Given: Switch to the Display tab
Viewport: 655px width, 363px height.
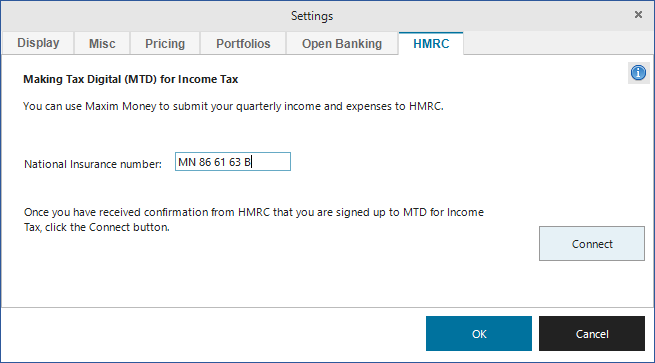Looking at the screenshot, I should [38, 43].
